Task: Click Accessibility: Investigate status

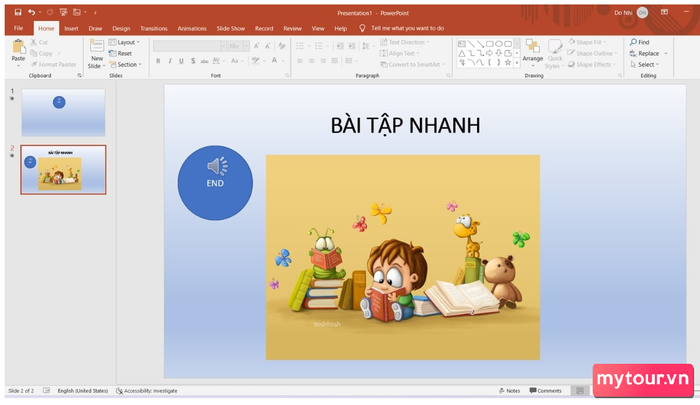Action: point(146,391)
